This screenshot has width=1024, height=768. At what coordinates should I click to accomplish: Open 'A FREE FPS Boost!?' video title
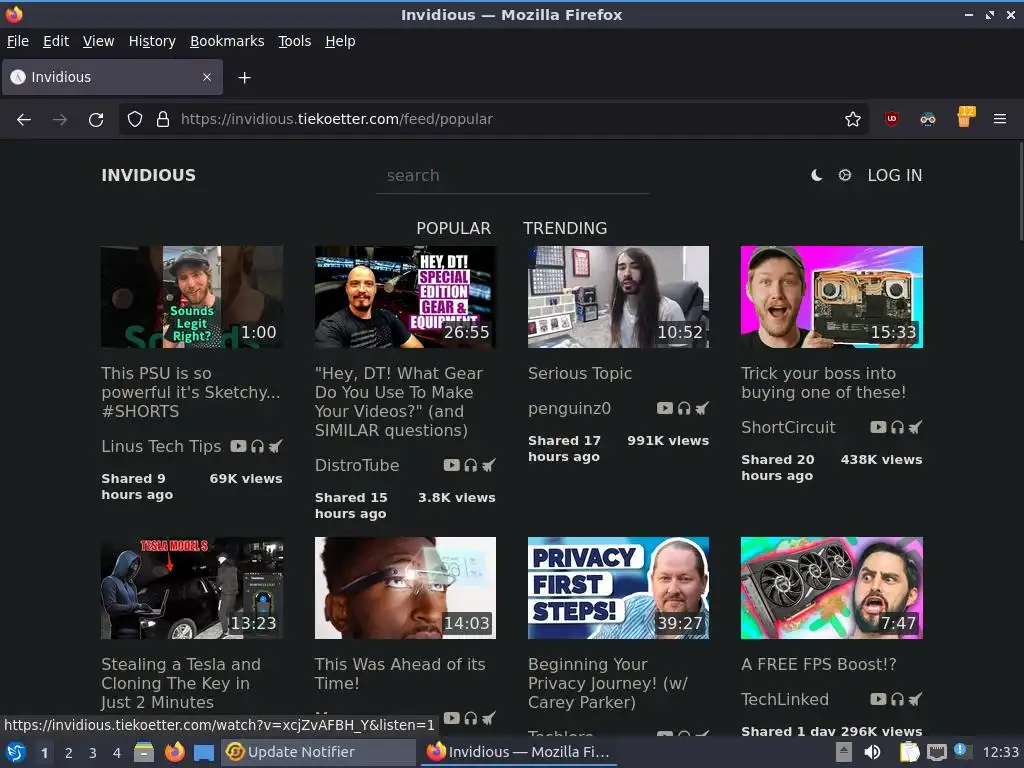818,664
